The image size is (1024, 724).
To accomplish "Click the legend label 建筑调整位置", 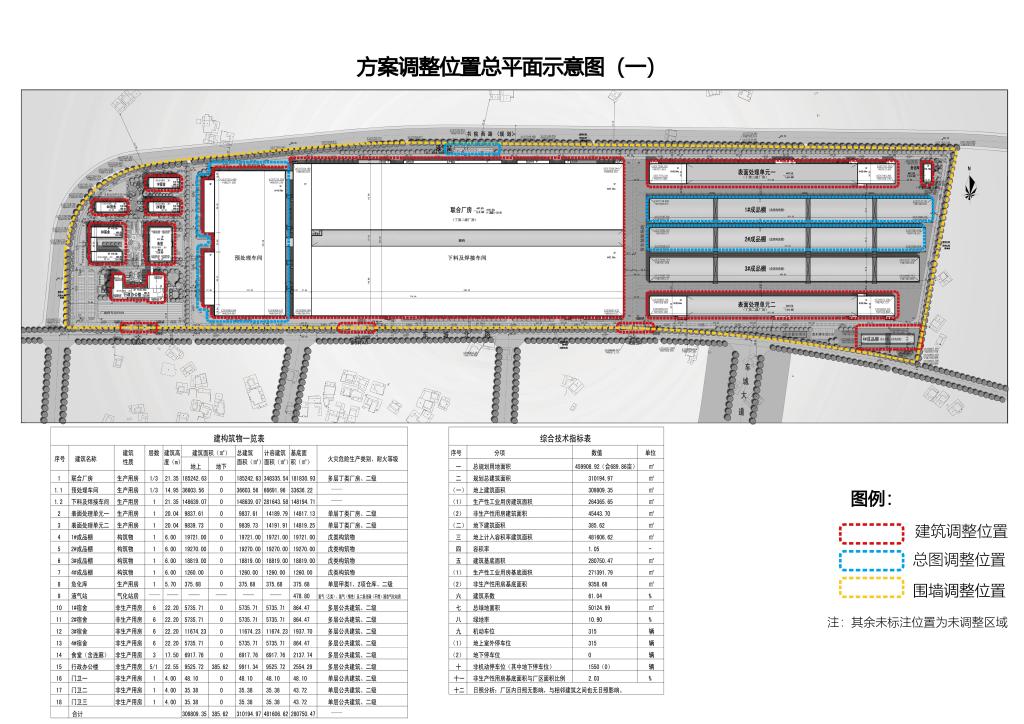I will click(x=961, y=531).
